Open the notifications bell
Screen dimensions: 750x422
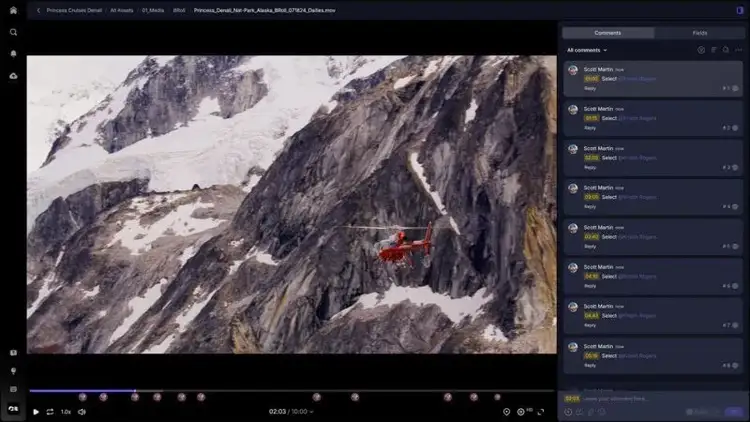13,54
